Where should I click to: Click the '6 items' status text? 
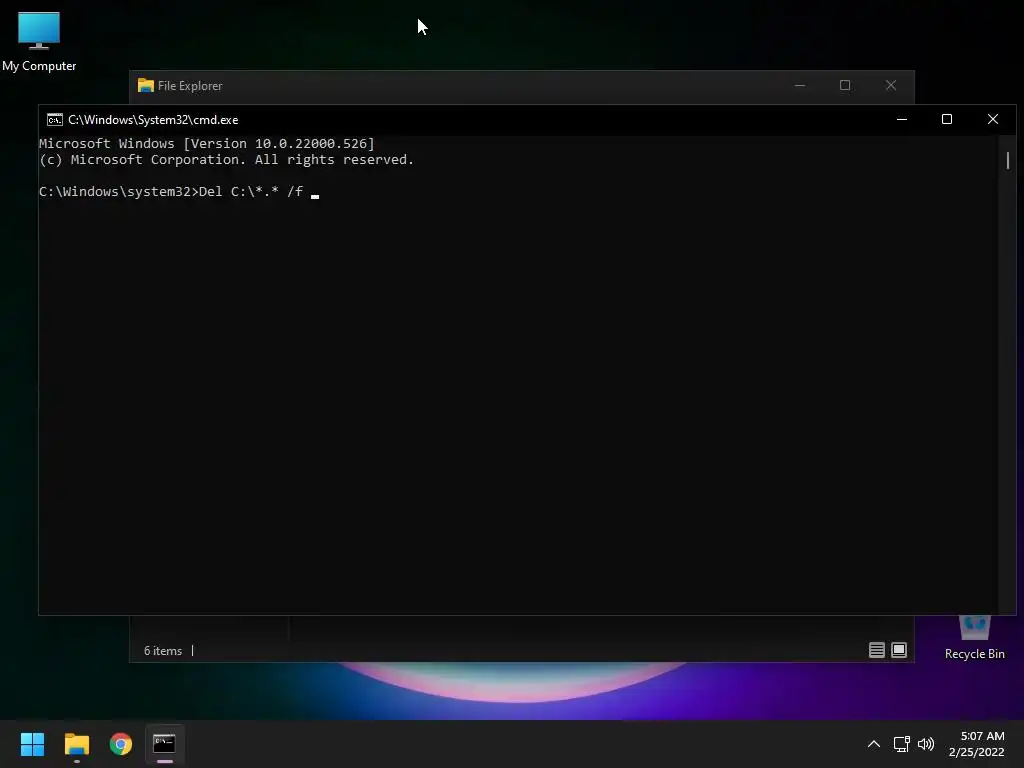coord(163,651)
